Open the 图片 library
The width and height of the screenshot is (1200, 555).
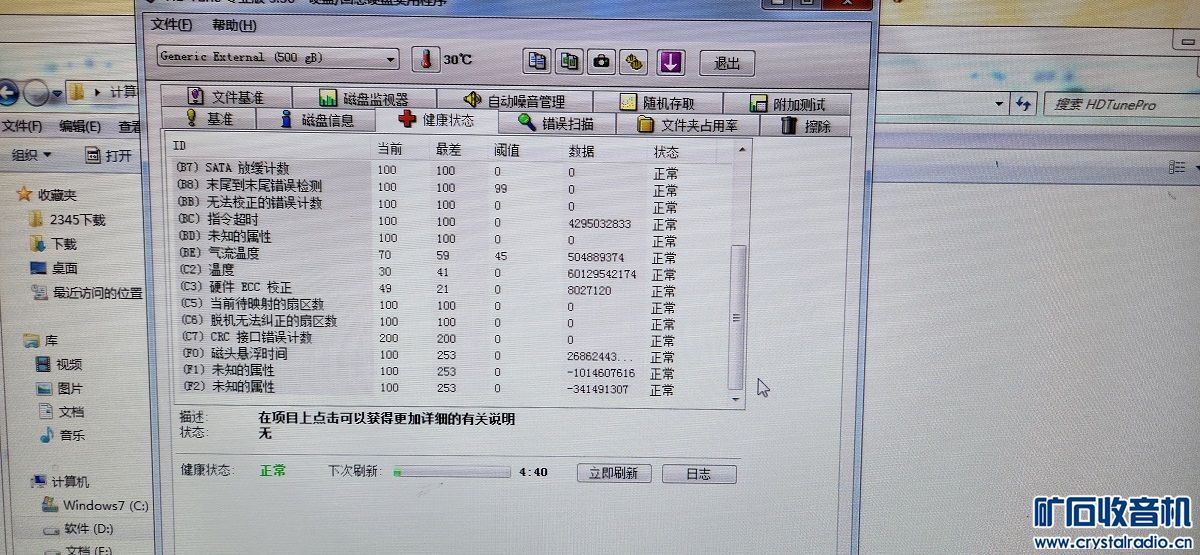(x=59, y=389)
